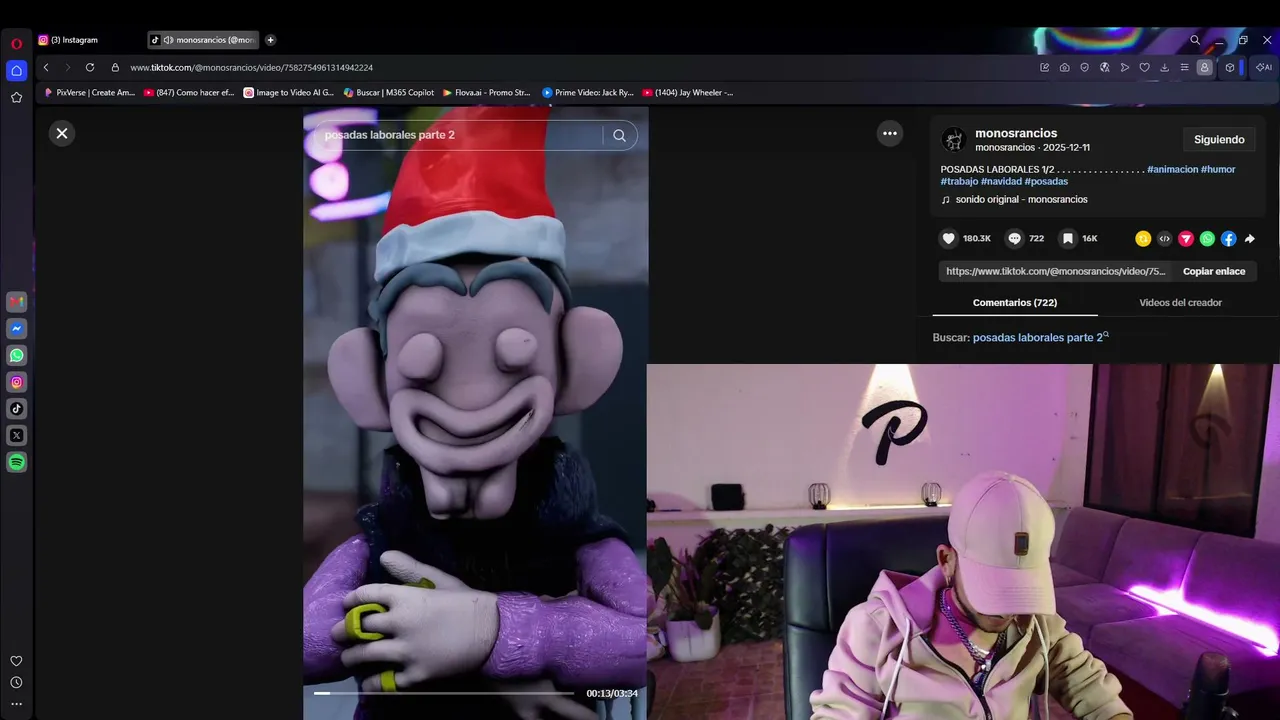
Task: Save video with the bookmark icon
Action: [x=1068, y=238]
